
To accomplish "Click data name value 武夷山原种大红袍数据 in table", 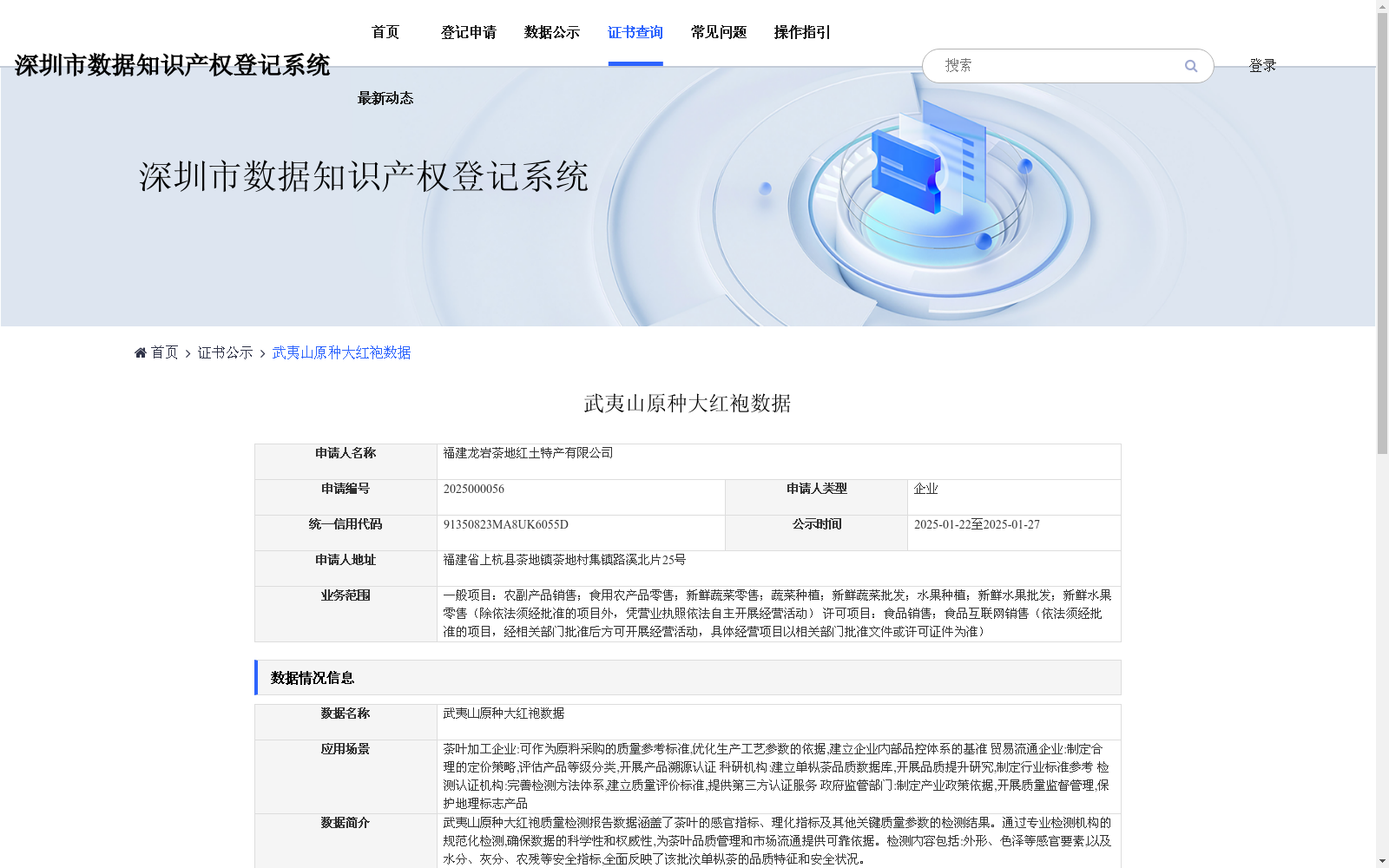I will [x=504, y=713].
